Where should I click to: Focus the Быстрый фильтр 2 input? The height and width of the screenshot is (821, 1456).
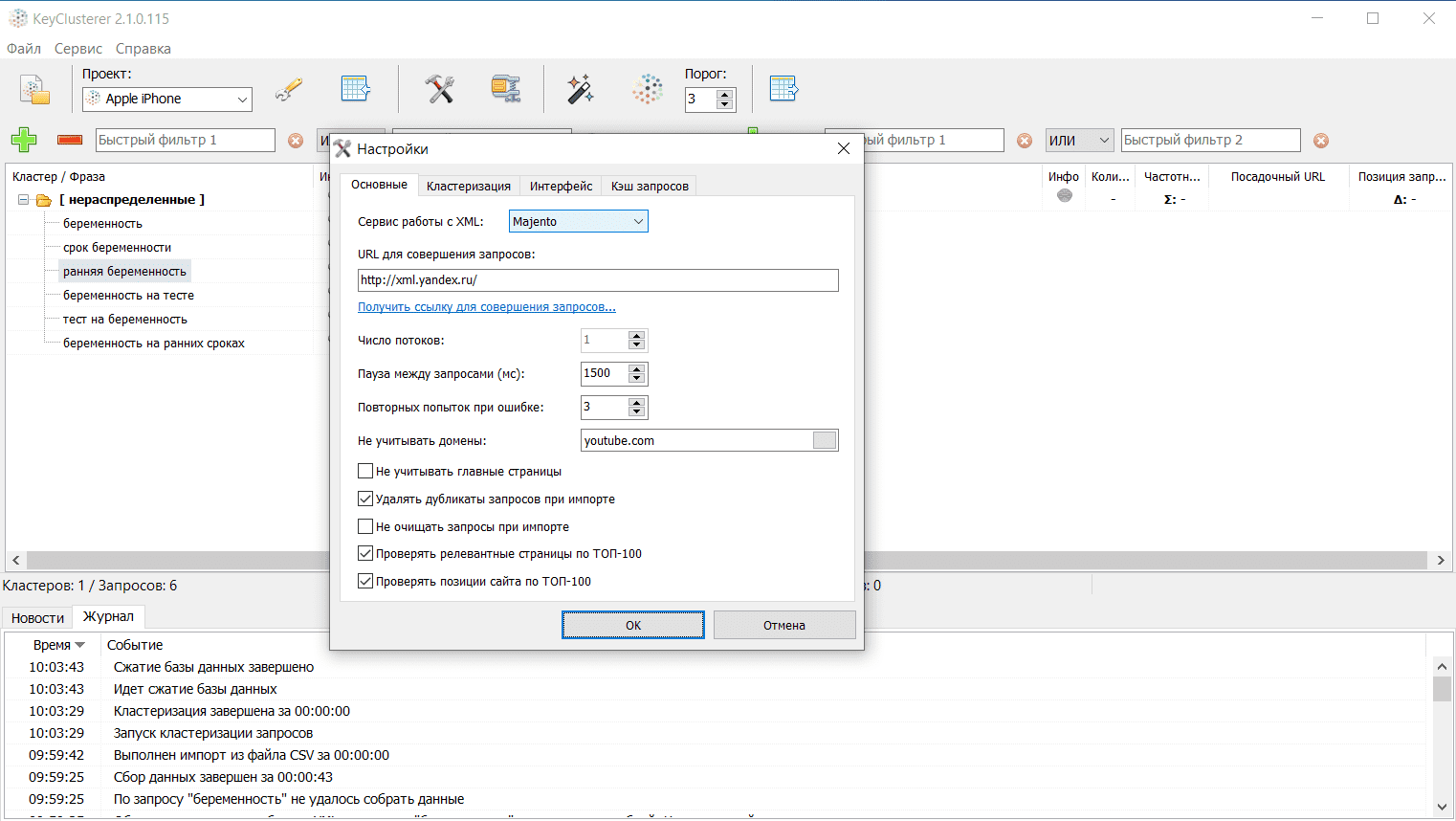[x=1211, y=141]
